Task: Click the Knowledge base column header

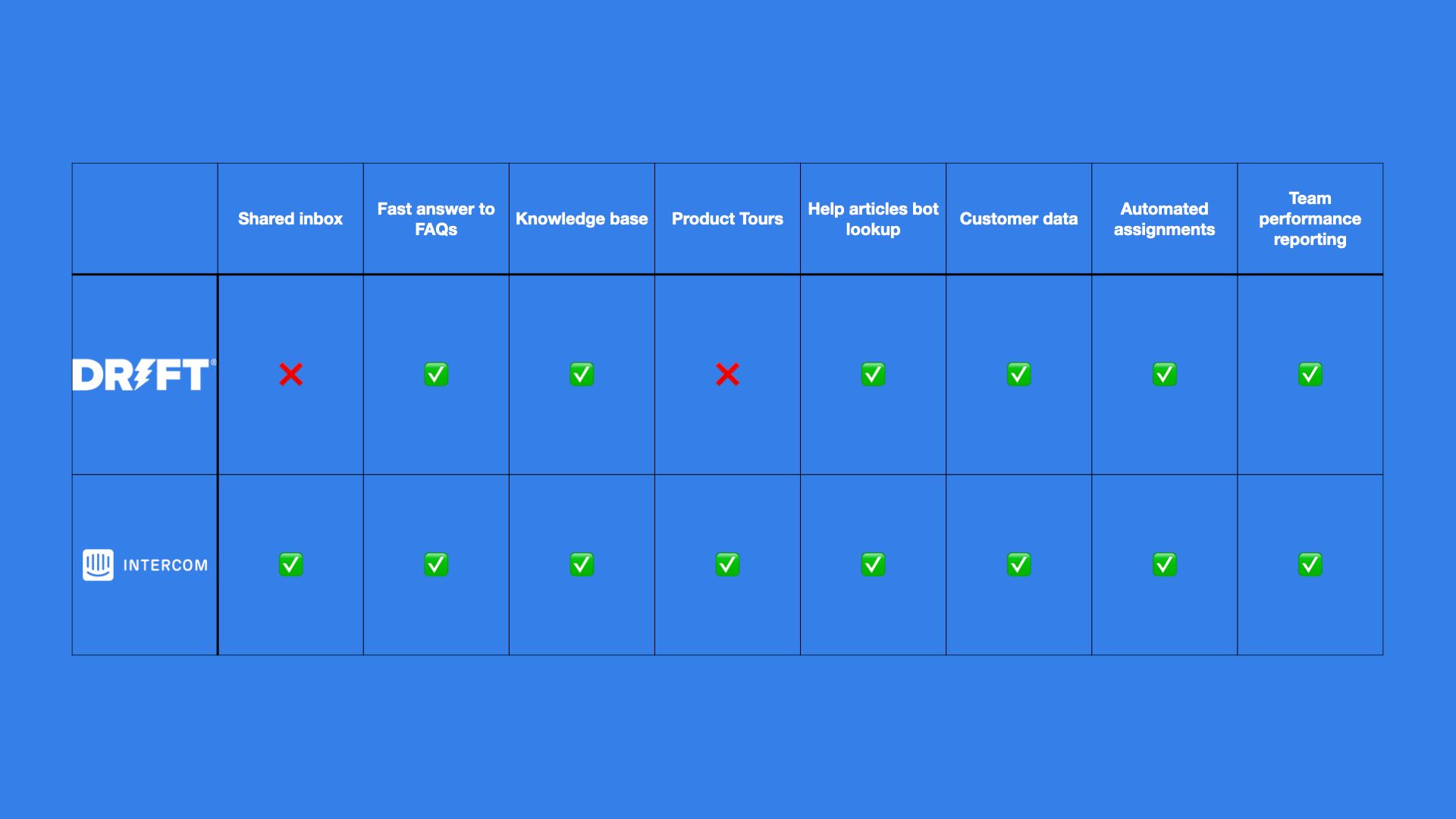Action: tap(582, 218)
